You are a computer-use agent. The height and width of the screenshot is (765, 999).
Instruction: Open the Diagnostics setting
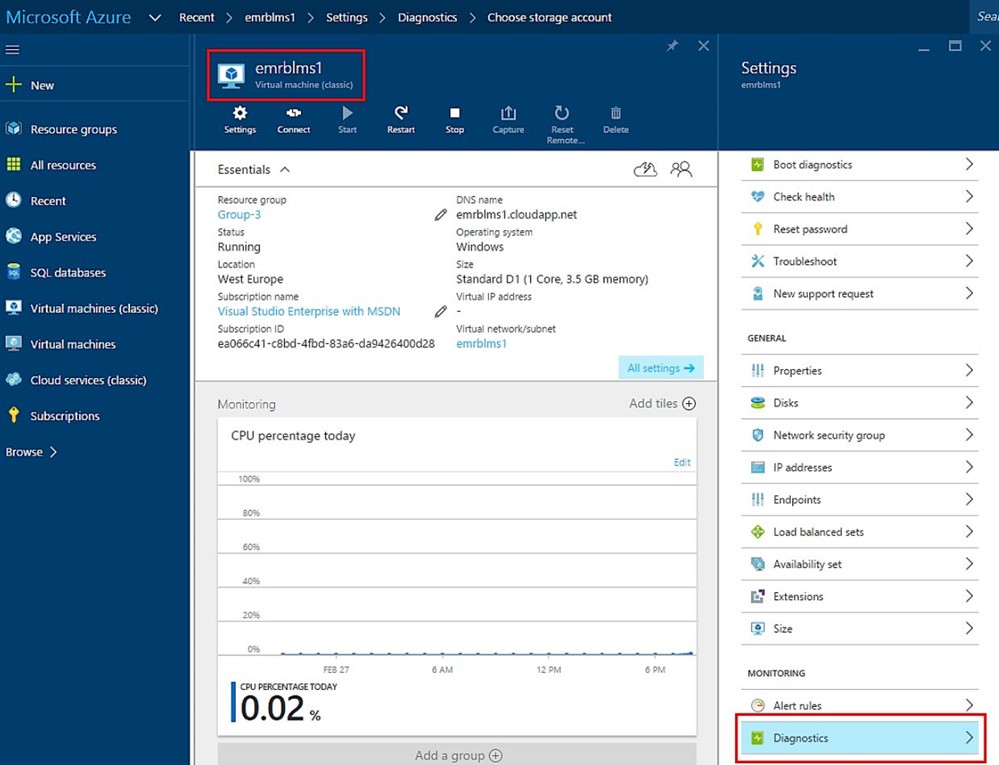click(859, 738)
